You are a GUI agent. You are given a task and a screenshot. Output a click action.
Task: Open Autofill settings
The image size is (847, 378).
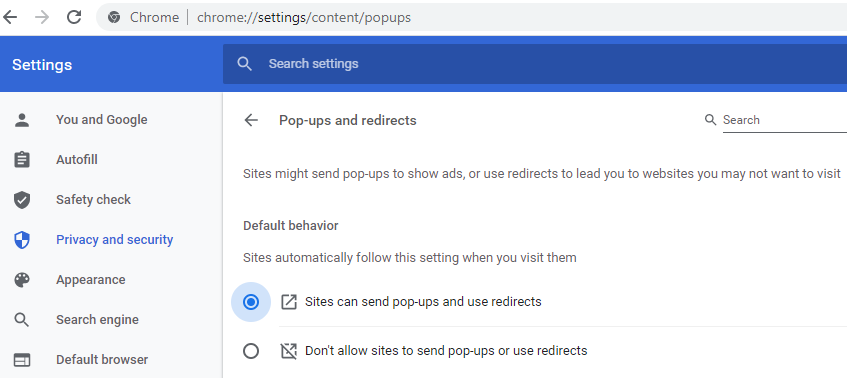pyautogui.click(x=77, y=160)
